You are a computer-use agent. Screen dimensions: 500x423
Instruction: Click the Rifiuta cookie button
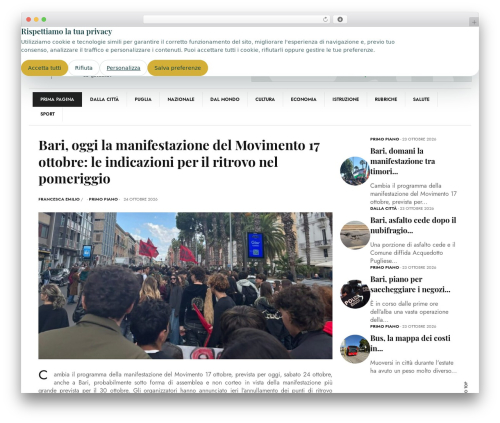83,68
